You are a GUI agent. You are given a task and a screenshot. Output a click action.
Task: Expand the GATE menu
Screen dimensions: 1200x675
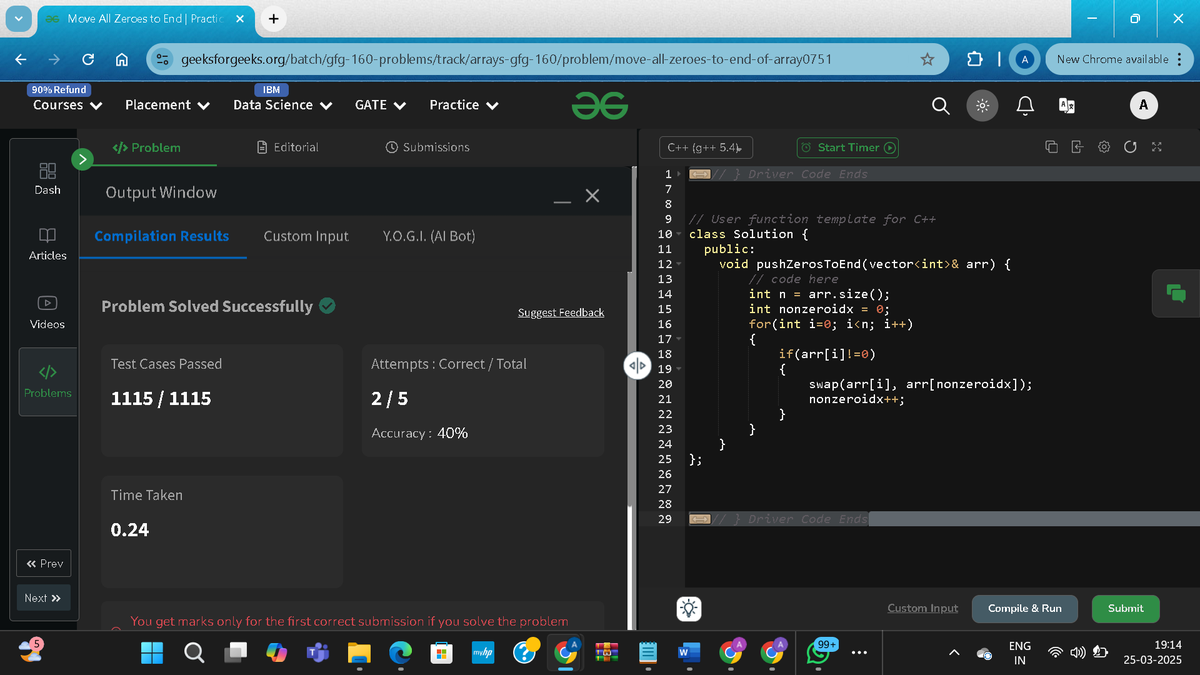click(x=380, y=105)
